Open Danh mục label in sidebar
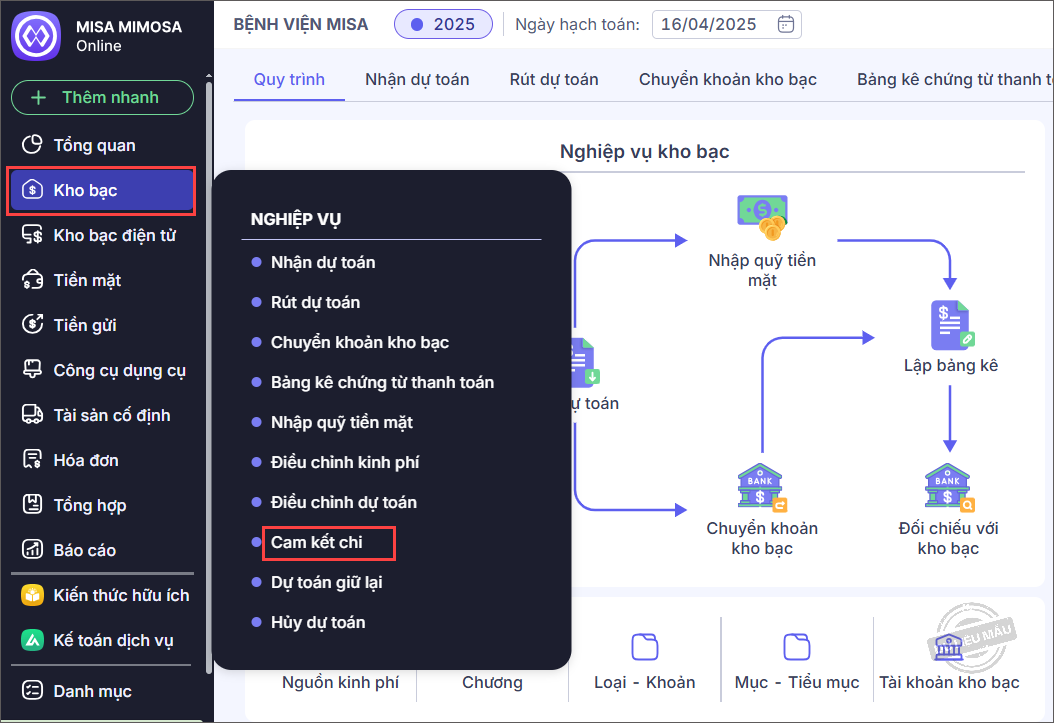This screenshot has width=1054, height=723. click(93, 691)
